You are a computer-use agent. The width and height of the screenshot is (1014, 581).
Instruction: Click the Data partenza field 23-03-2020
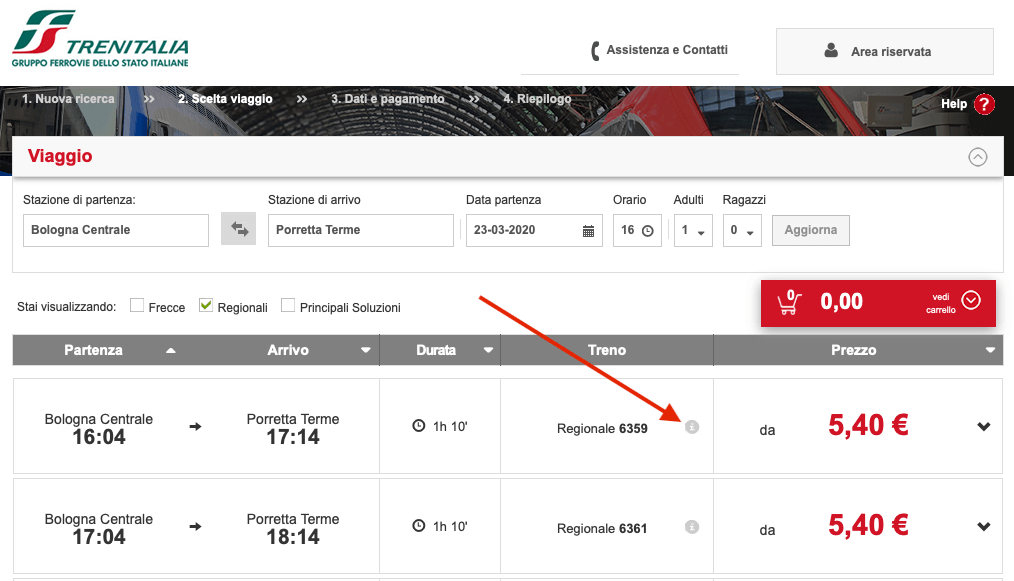(534, 230)
